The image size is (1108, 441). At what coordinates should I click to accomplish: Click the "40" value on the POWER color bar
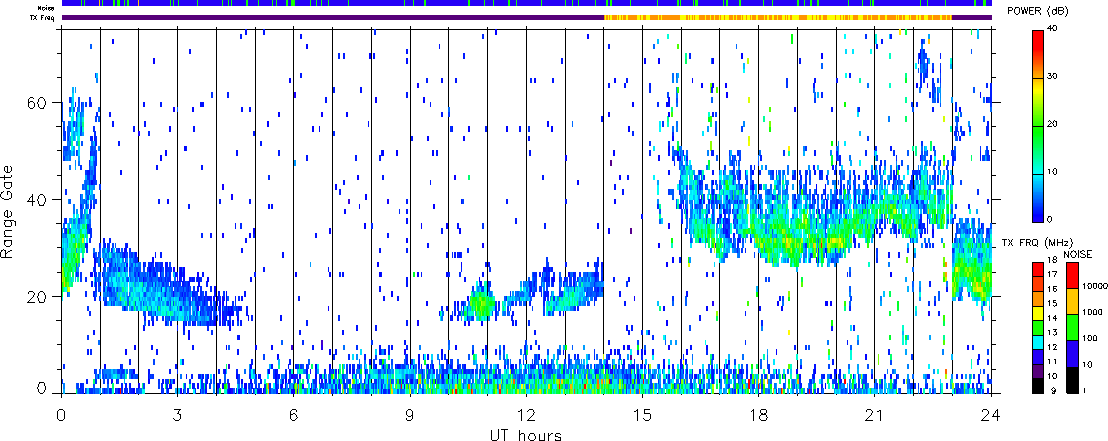tap(1053, 28)
